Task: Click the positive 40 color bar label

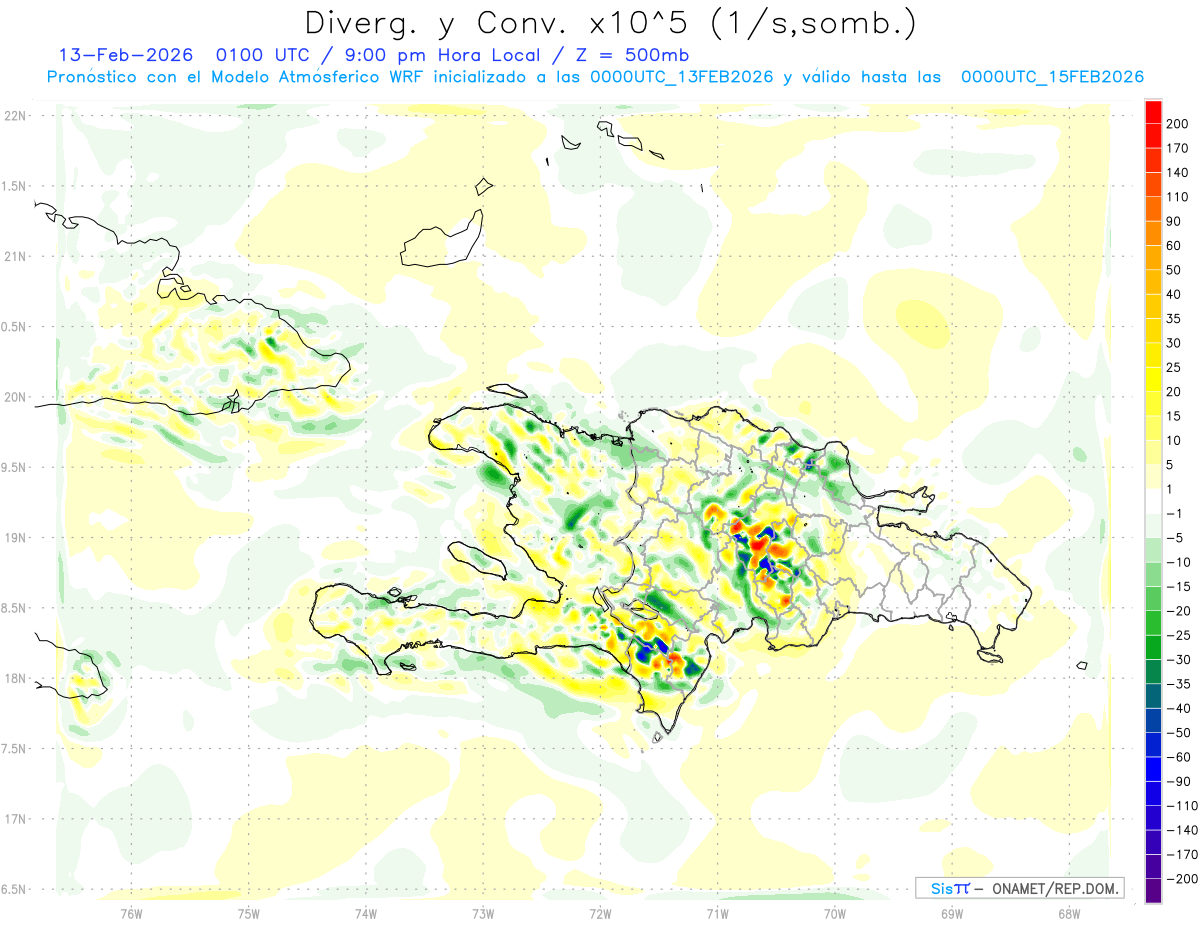Action: click(x=1174, y=294)
